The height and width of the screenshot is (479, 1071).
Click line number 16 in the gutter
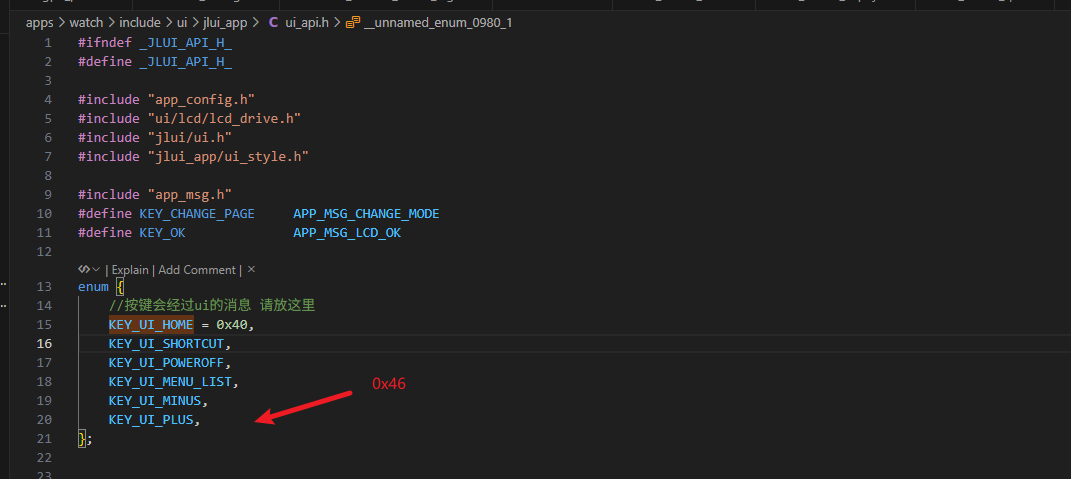click(x=44, y=343)
